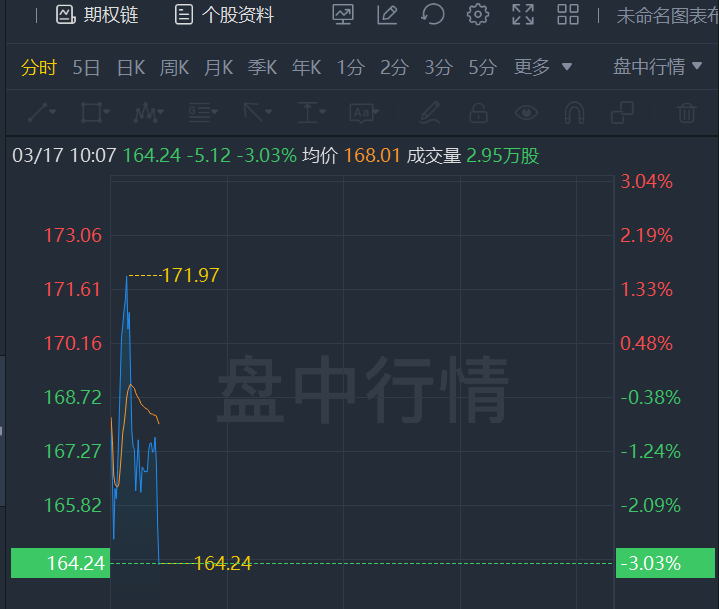Select the 分时 intraday tab
Viewport: 719px width, 609px height.
(39, 67)
